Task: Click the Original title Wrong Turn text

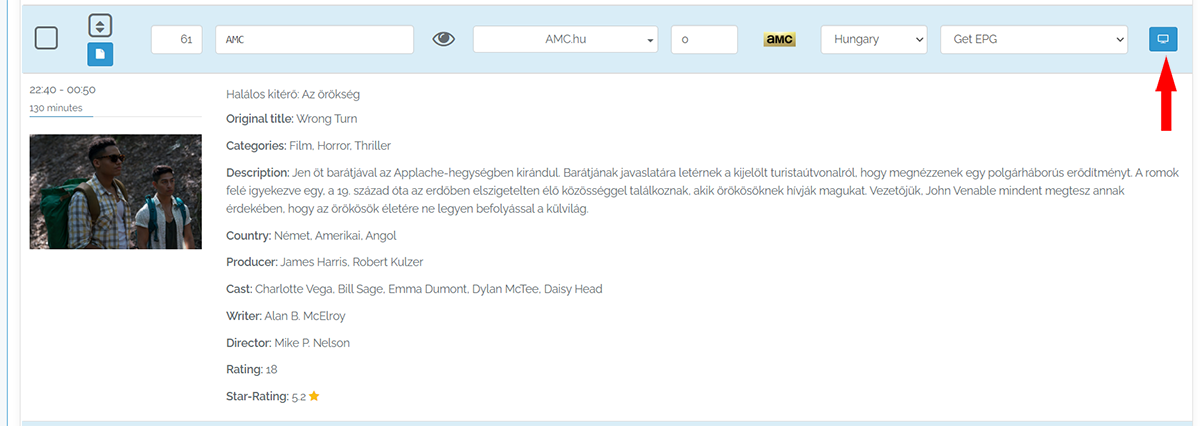Action: click(x=285, y=119)
